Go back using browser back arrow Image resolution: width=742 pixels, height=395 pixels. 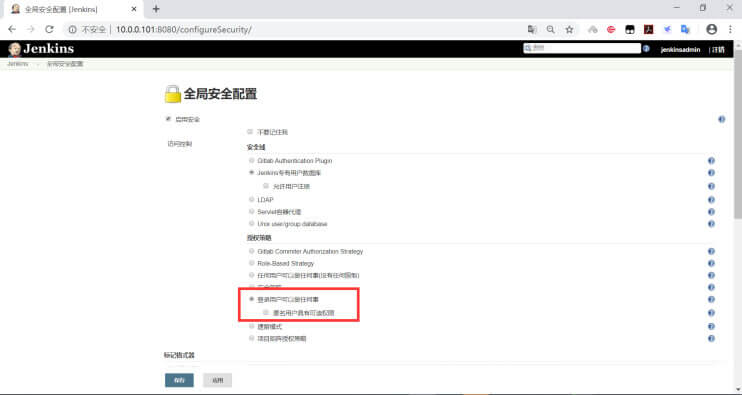point(12,29)
